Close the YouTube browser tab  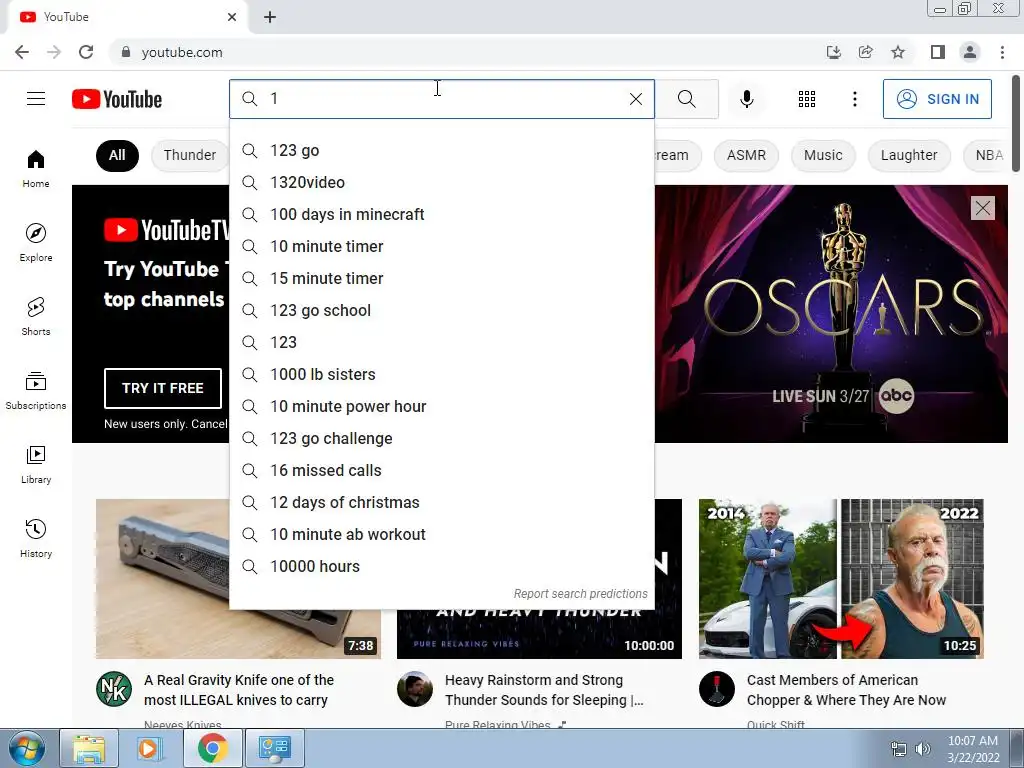point(232,17)
